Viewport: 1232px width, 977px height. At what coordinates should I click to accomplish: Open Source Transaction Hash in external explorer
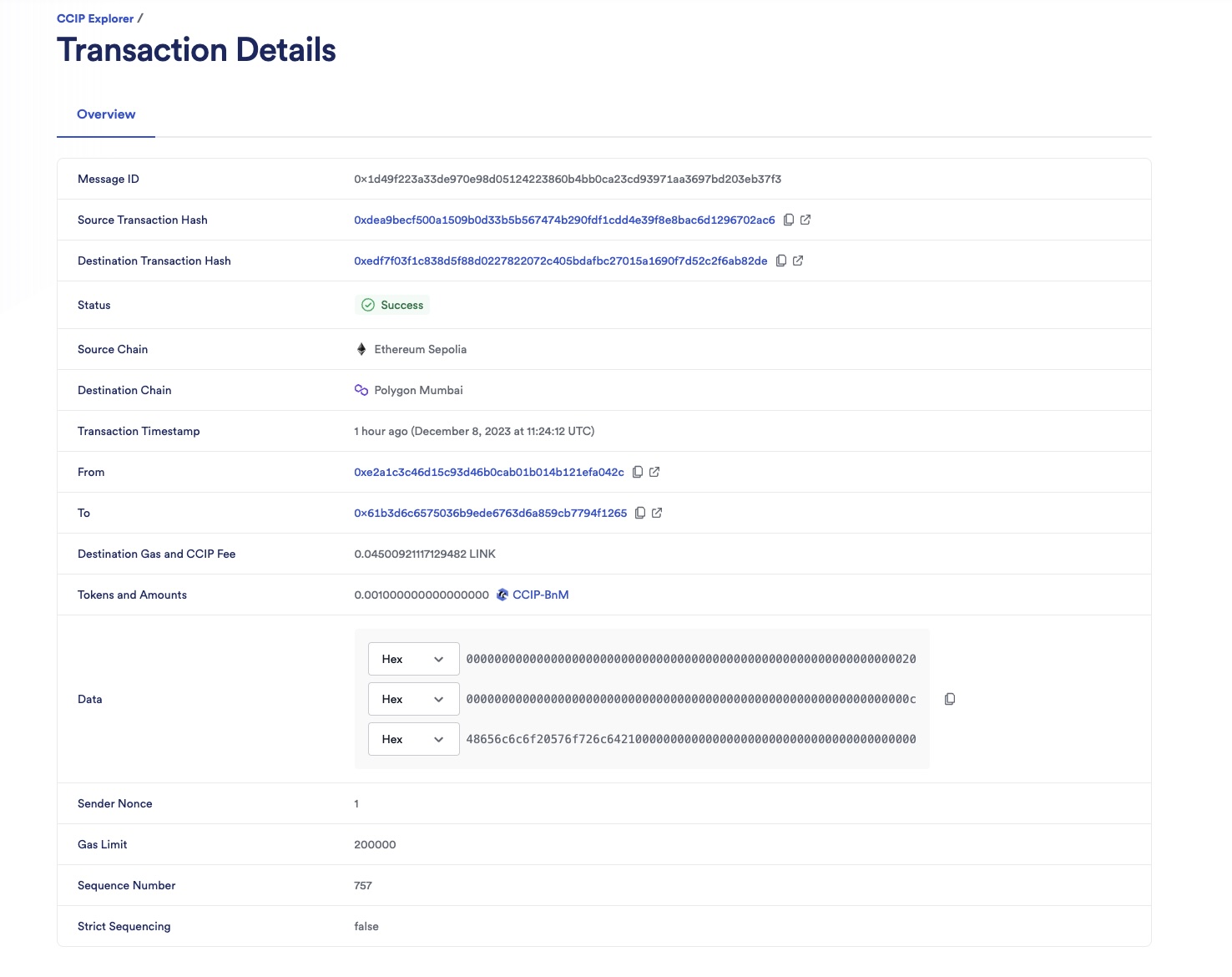click(805, 220)
